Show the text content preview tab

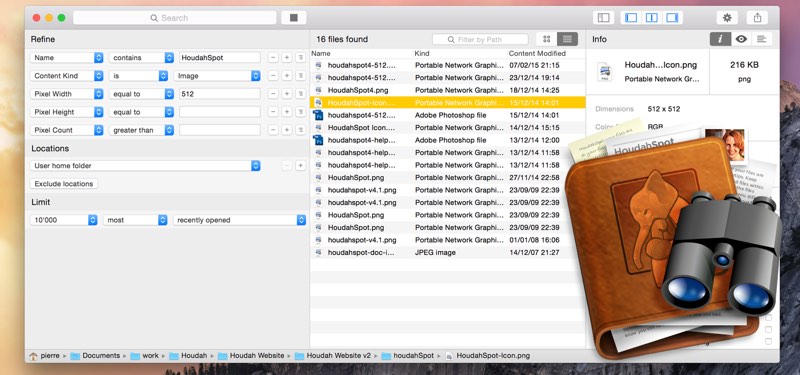click(762, 39)
